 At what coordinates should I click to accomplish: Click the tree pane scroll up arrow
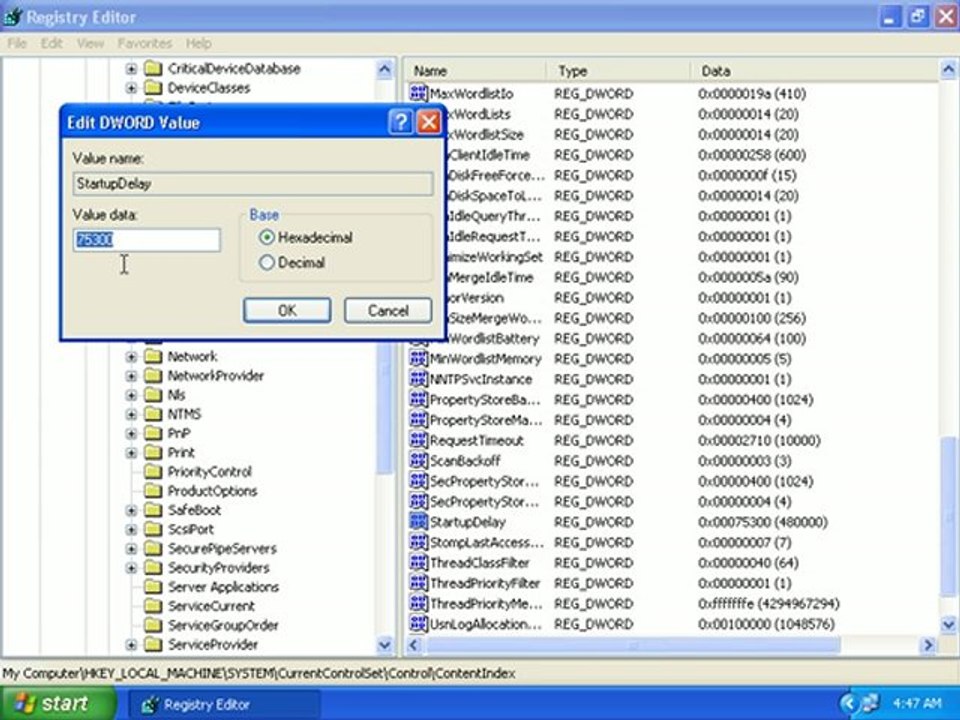tap(384, 69)
